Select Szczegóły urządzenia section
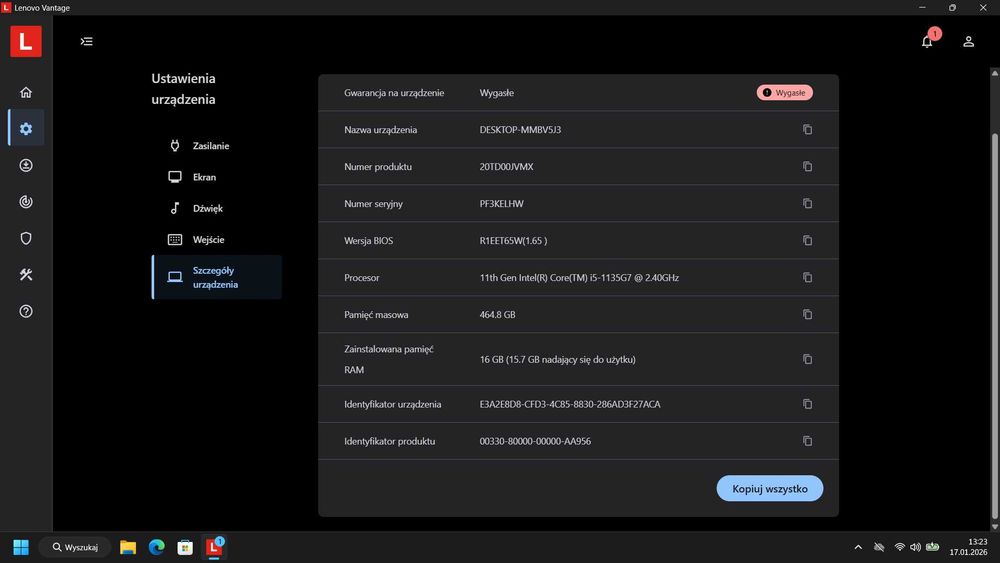The image size is (1000, 563). pos(217,277)
